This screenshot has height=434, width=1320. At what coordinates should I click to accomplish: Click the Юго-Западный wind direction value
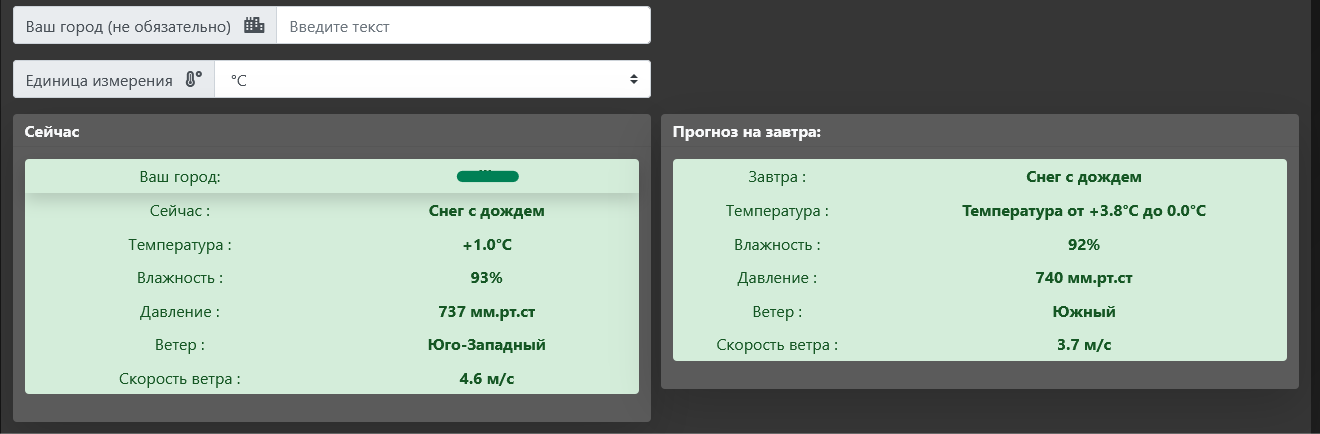488,345
